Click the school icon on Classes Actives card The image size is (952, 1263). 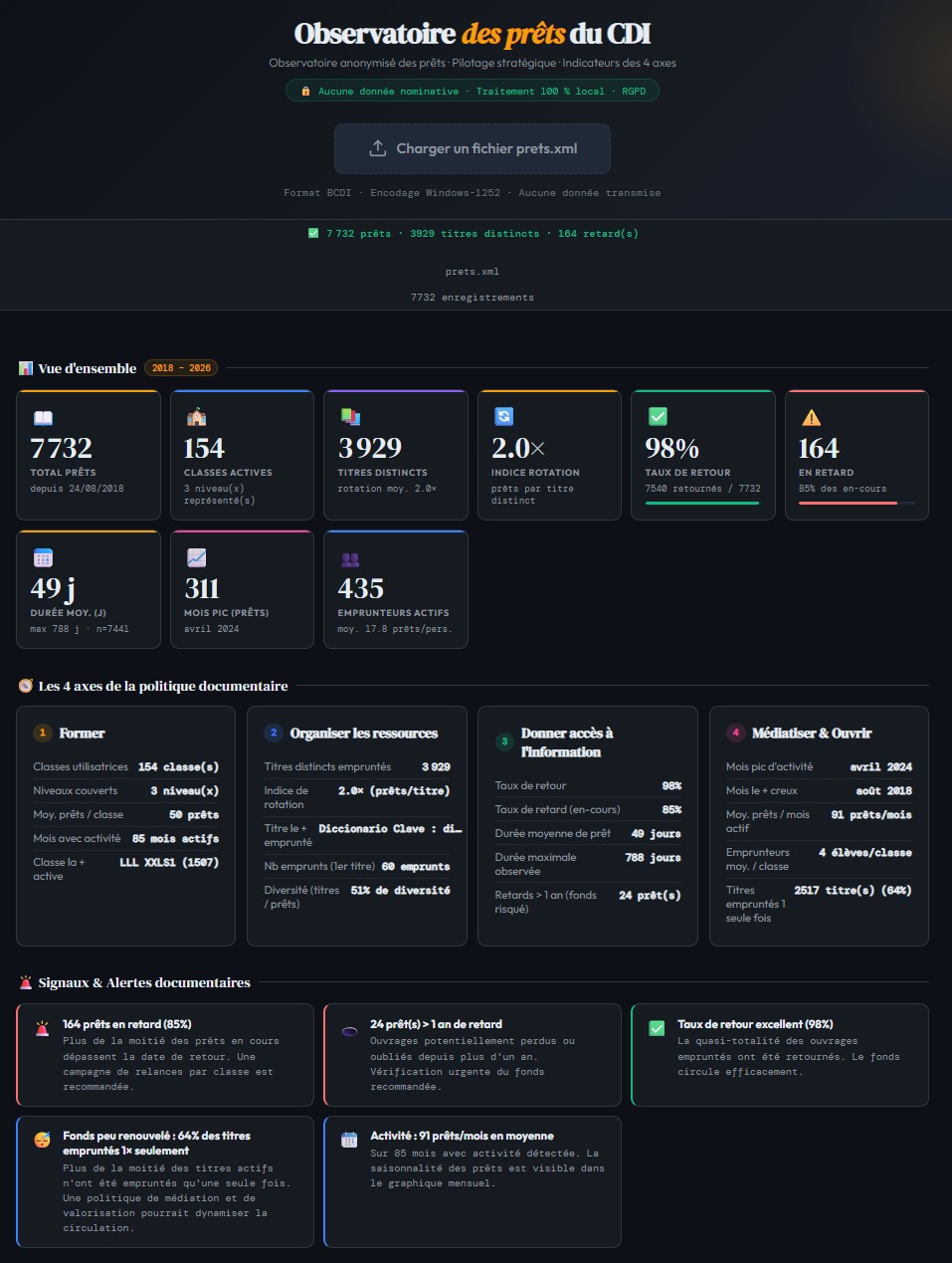pos(196,417)
